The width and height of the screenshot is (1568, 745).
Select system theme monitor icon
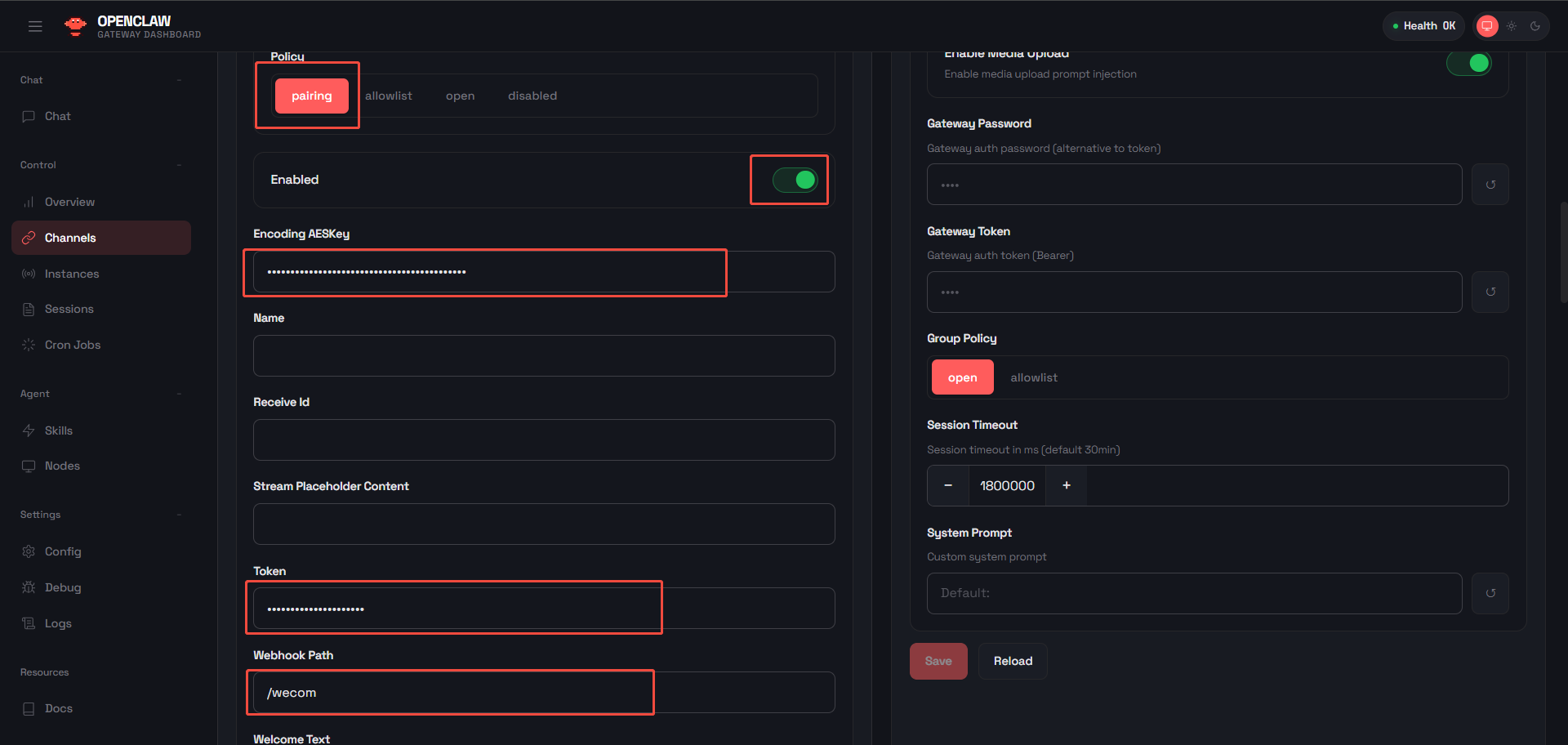tap(1487, 26)
